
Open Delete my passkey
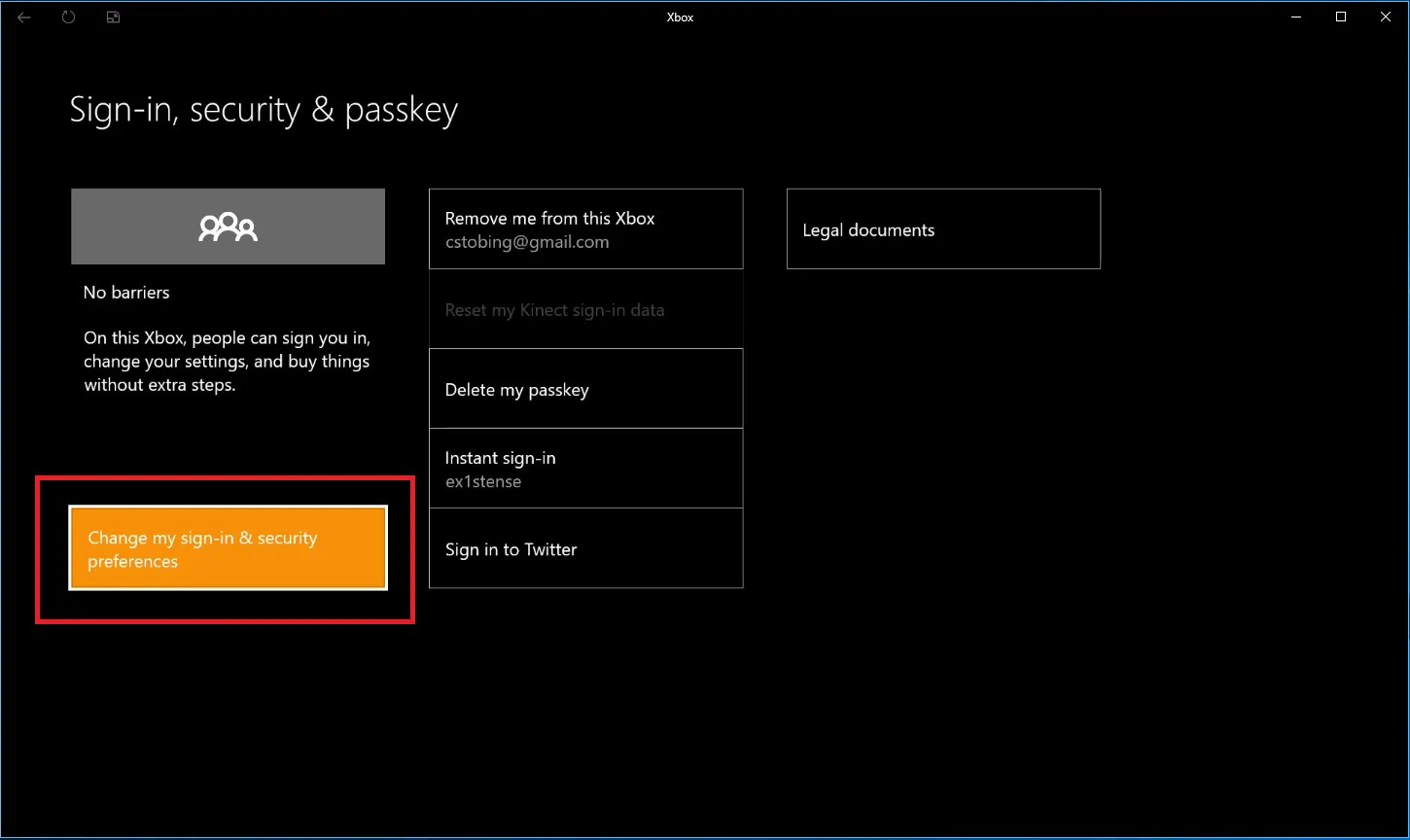tap(585, 389)
